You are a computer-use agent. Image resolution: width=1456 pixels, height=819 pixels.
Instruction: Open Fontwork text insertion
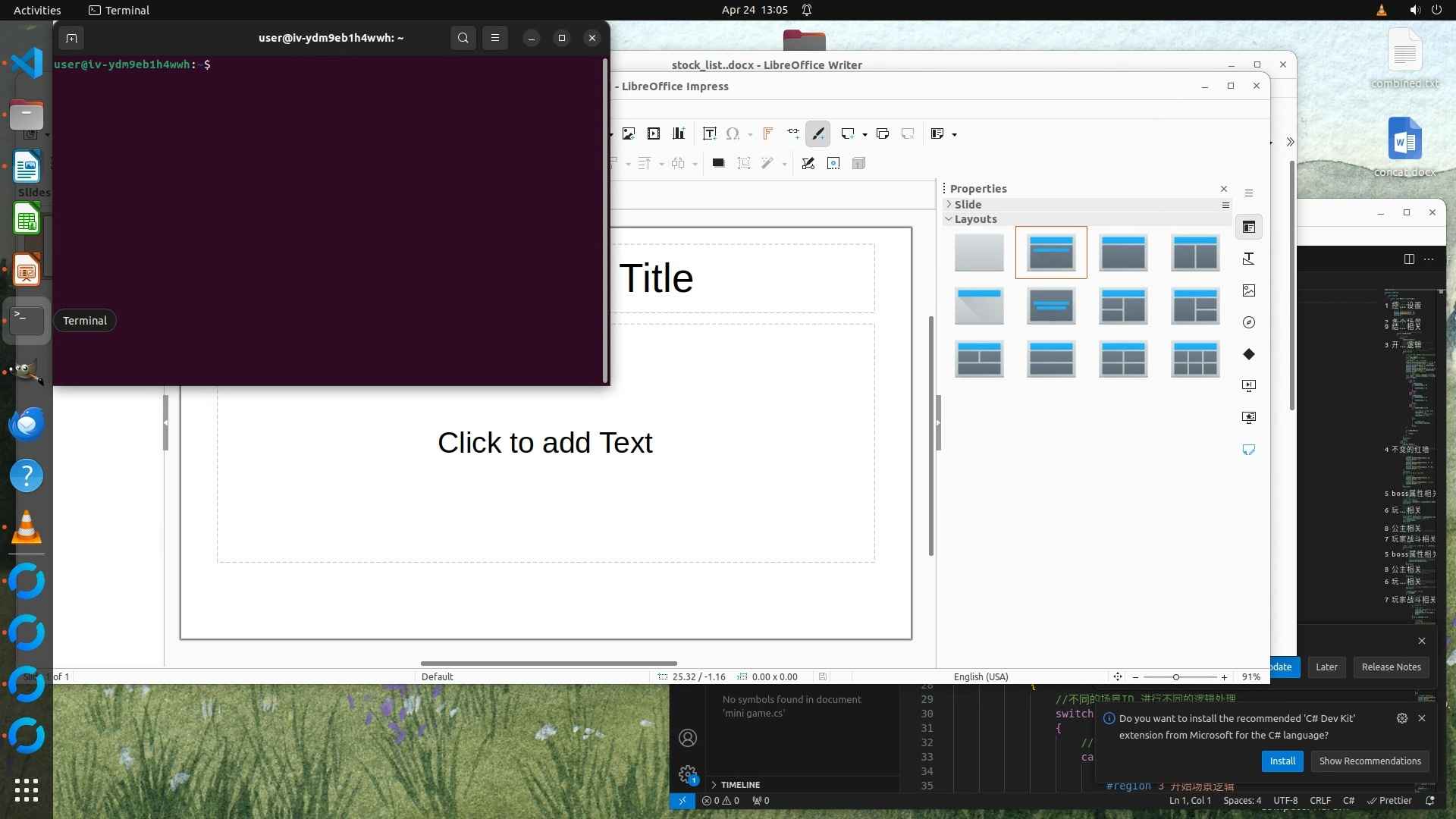point(767,134)
